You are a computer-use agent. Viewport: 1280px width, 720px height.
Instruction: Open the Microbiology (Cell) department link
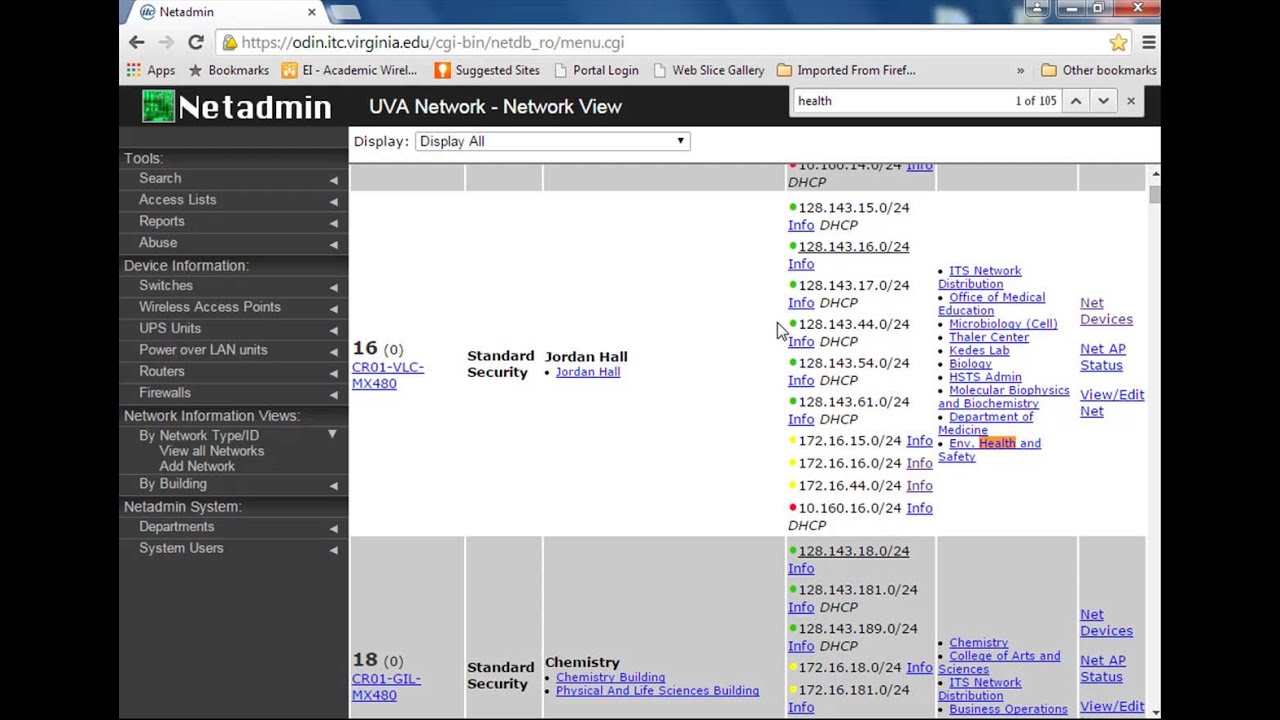[1003, 324]
